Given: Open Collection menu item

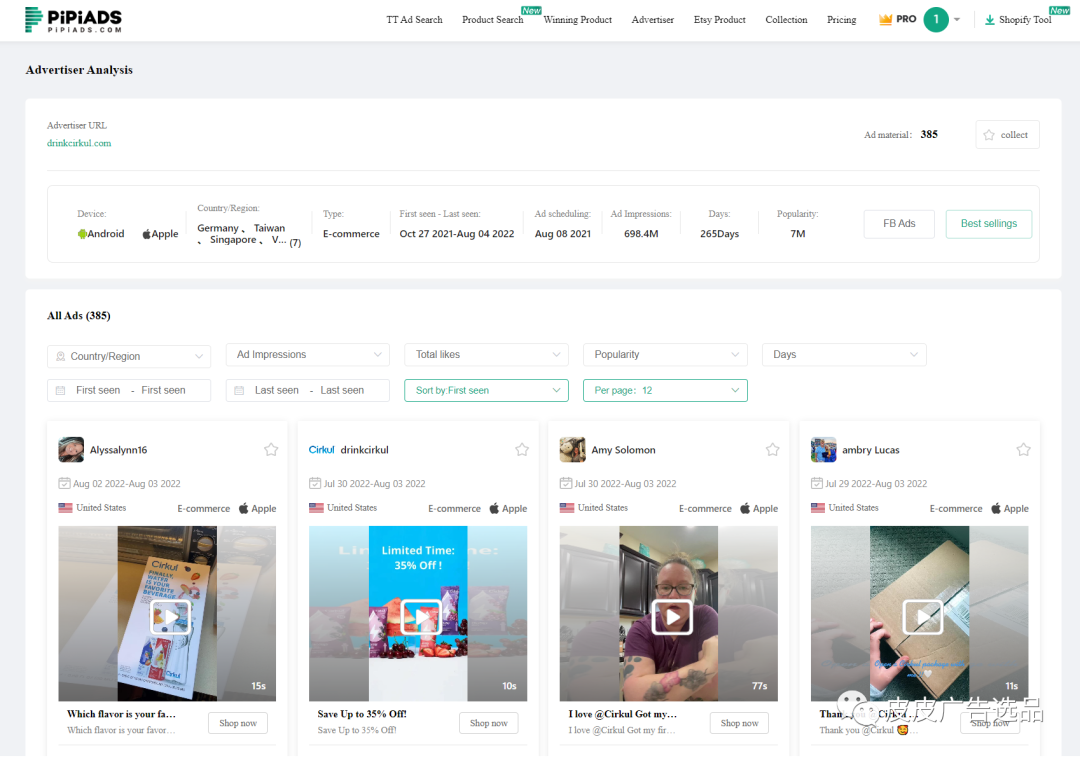Looking at the screenshot, I should (x=786, y=20).
